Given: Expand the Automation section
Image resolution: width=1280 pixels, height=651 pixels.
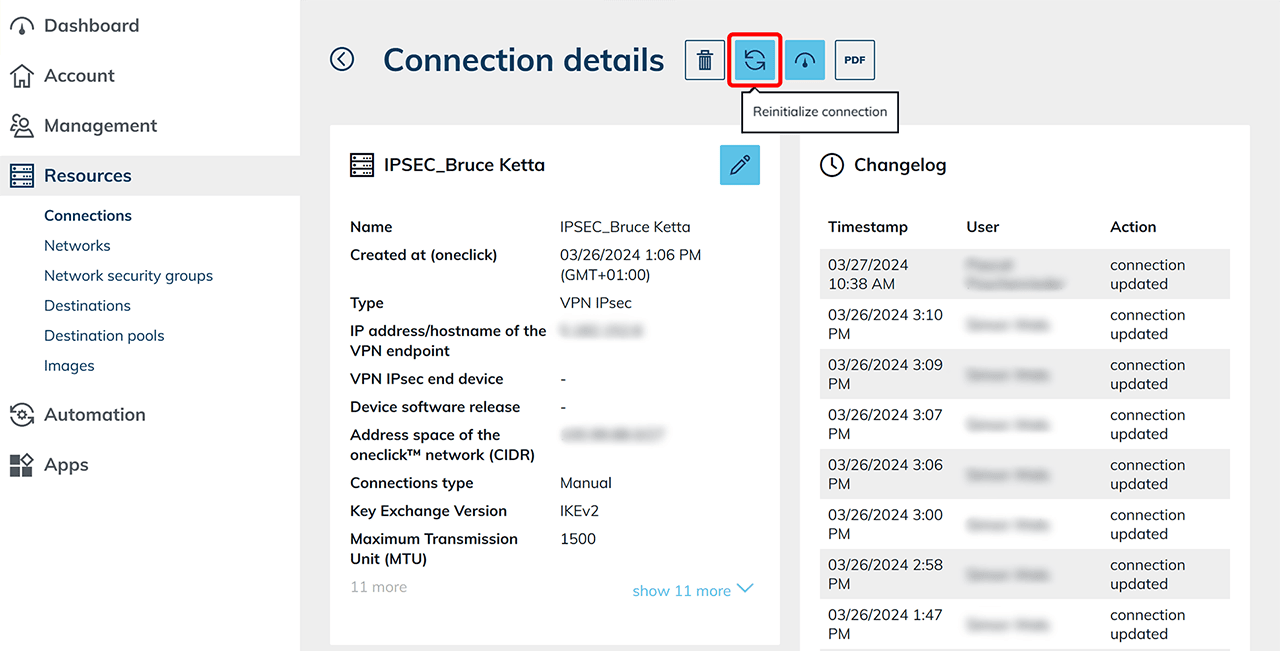Looking at the screenshot, I should (94, 415).
